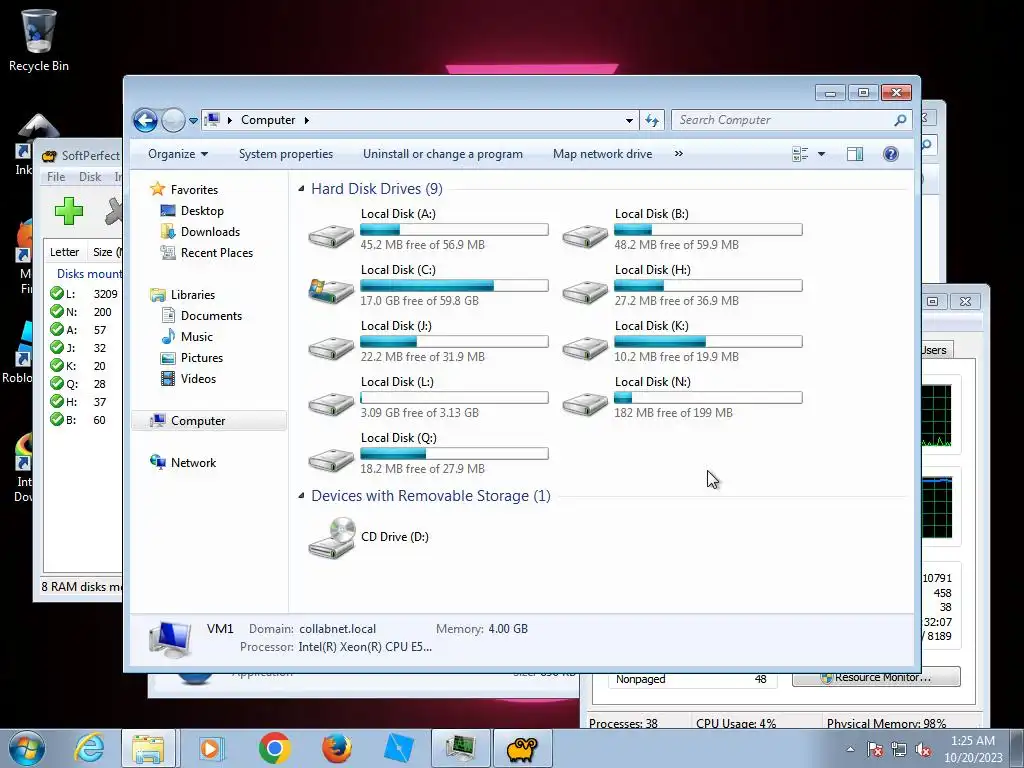
Task: Open address bar history dropdown
Action: (629, 120)
